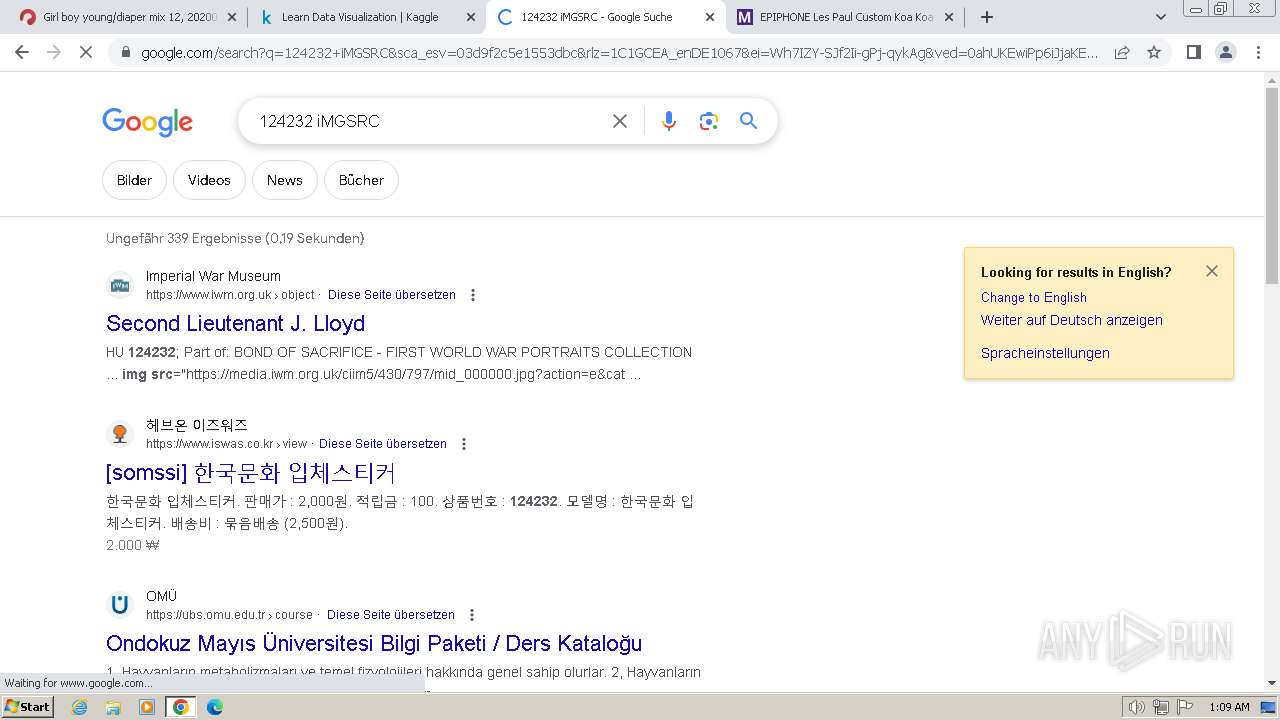Open [somssi] Korean sticker result
The height and width of the screenshot is (720, 1280).
click(251, 472)
